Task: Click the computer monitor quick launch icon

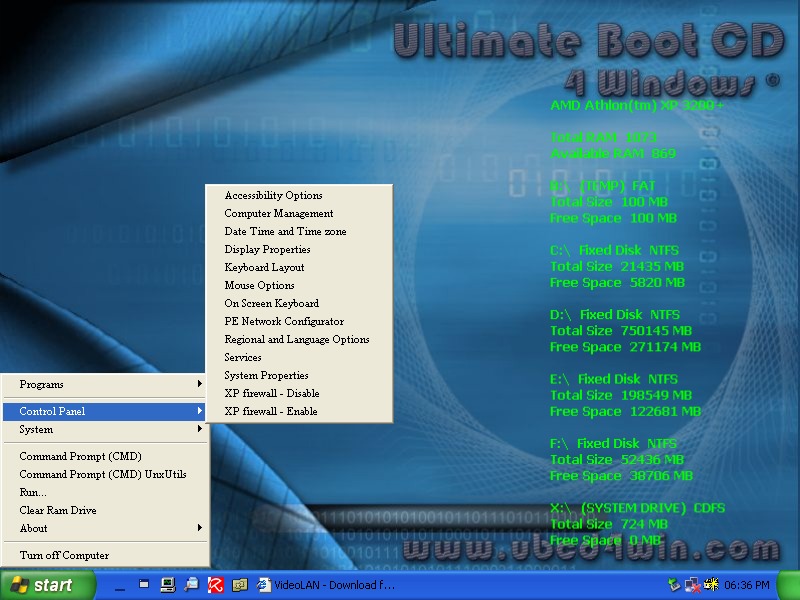Action: tap(167, 585)
